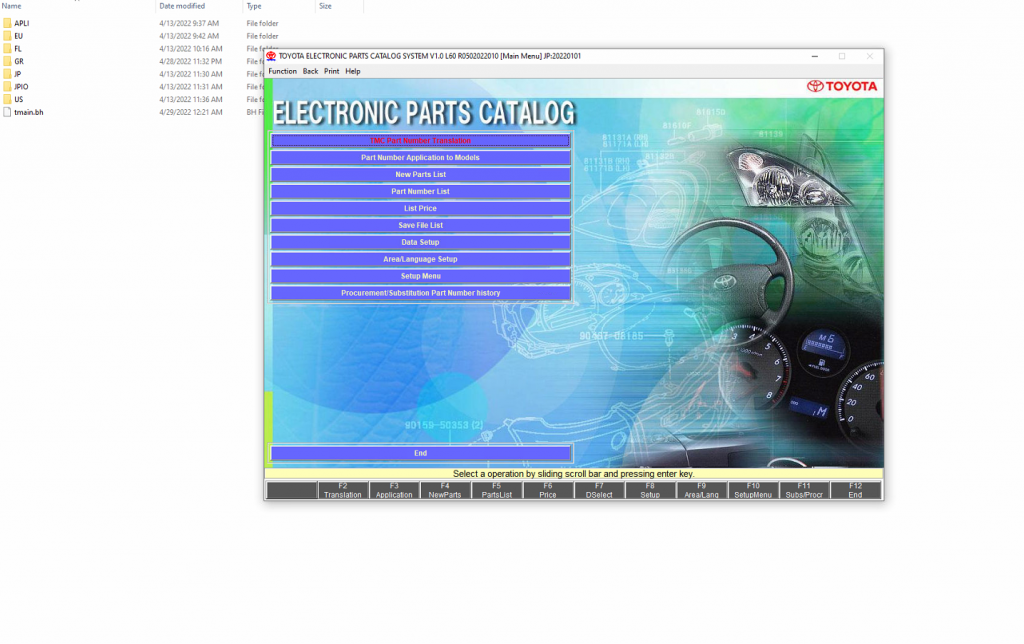Open the EU folder in file explorer
The height and width of the screenshot is (644, 1024).
[x=21, y=35]
